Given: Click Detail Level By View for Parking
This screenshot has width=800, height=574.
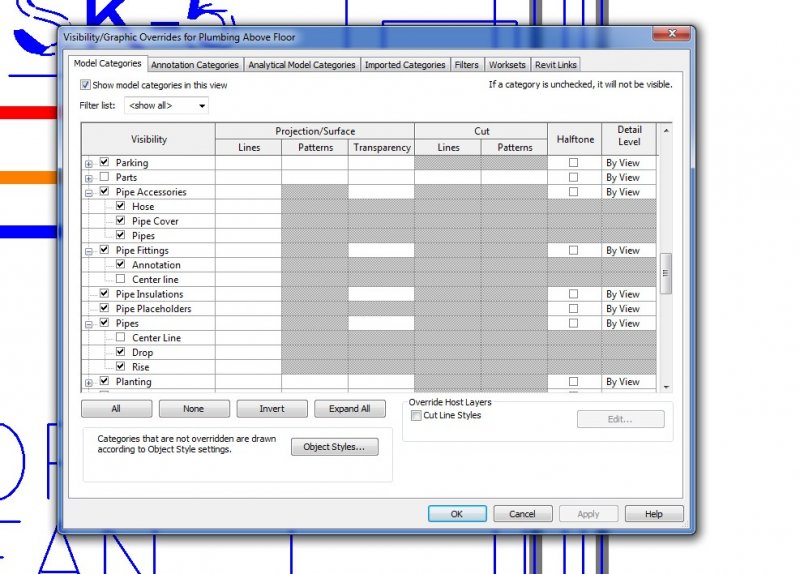Looking at the screenshot, I should [629, 163].
